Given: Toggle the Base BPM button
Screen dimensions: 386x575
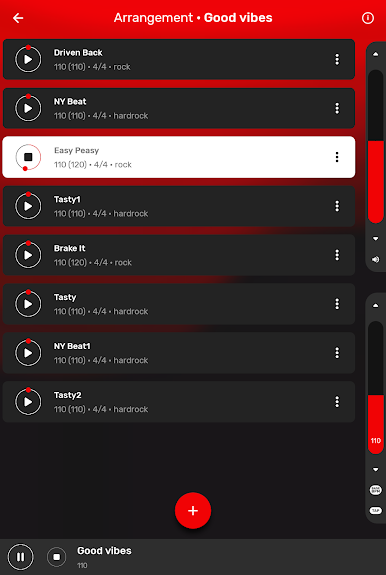Looking at the screenshot, I should [375, 490].
